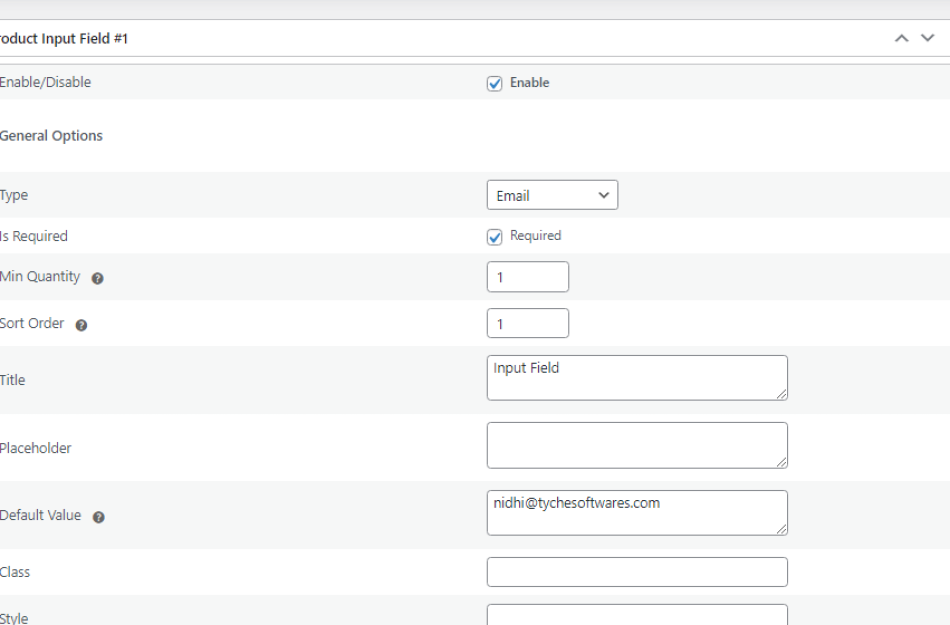Click the Min Quantity number field

coord(527,276)
